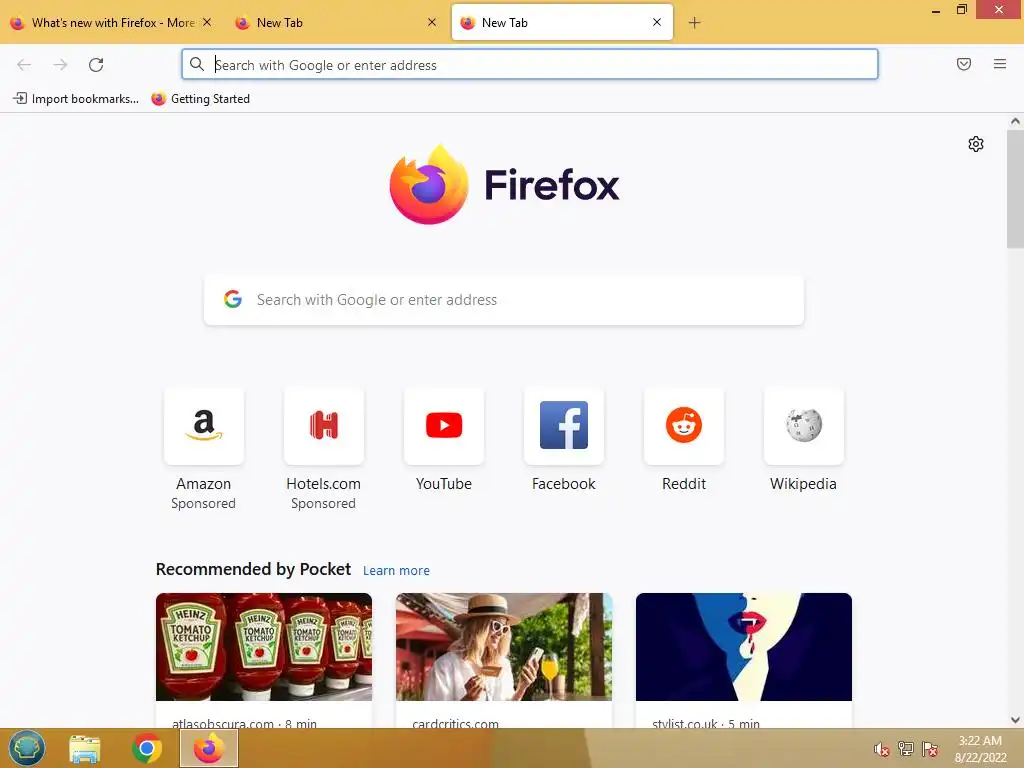Click the Google logo in search box
Image resolution: width=1024 pixels, height=768 pixels.
(x=232, y=299)
